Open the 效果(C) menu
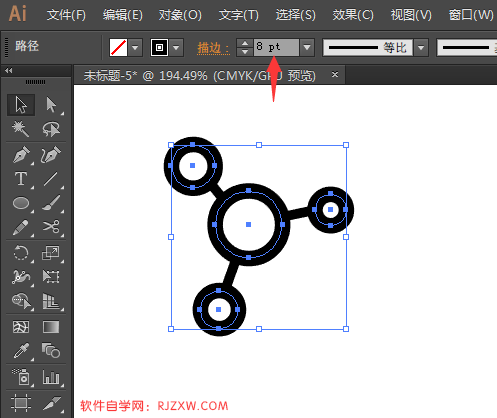 (353, 15)
